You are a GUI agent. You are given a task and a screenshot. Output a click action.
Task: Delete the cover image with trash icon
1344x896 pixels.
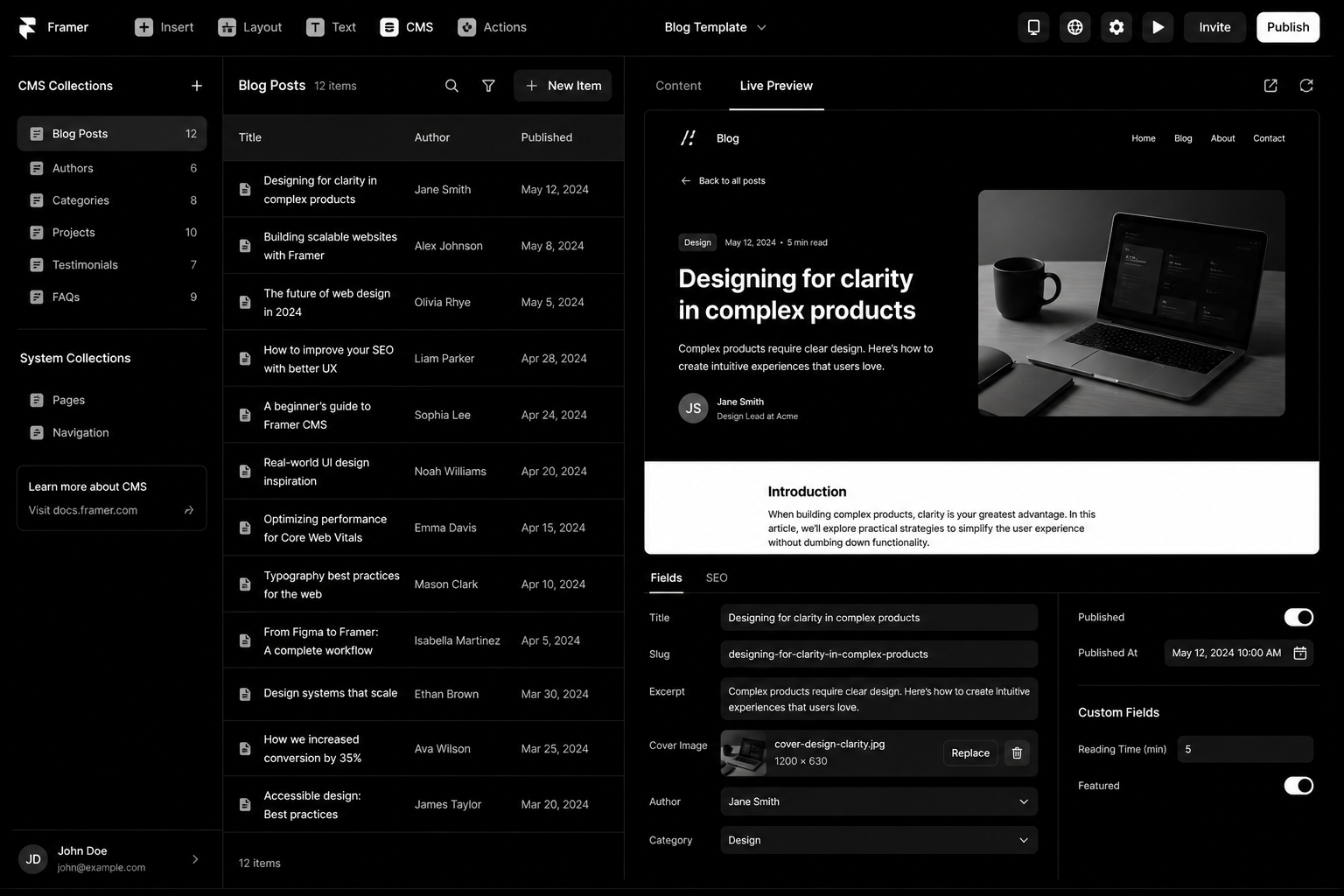(1017, 753)
